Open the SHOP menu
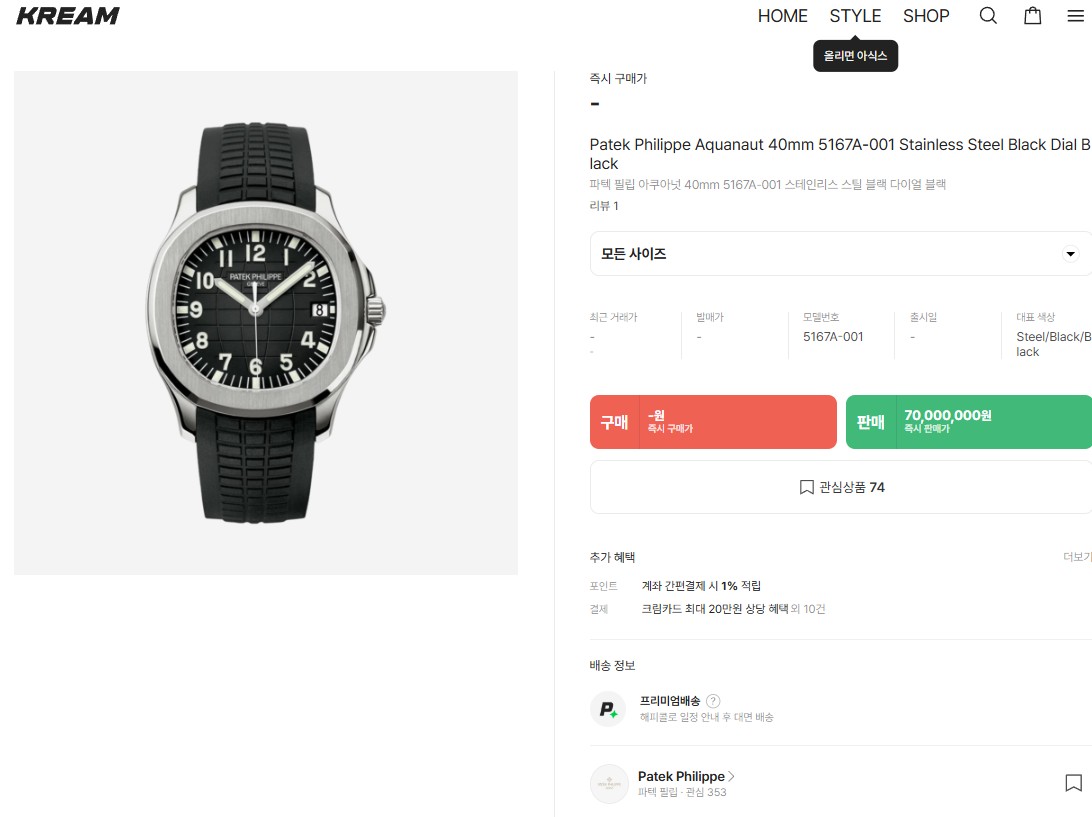The image size is (1092, 817). (x=926, y=16)
